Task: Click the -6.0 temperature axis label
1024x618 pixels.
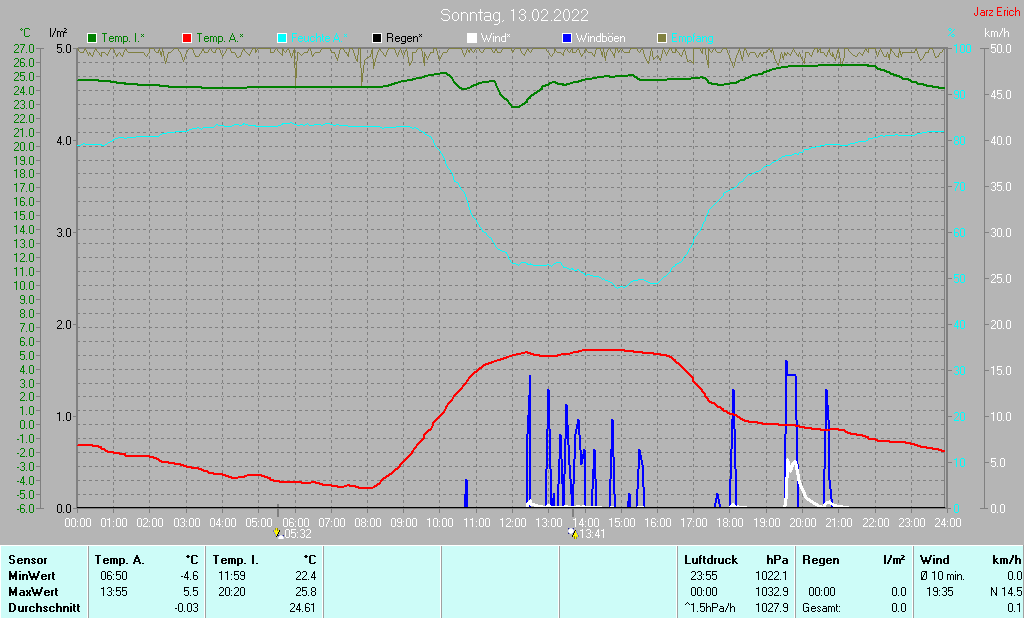Action: 24,508
